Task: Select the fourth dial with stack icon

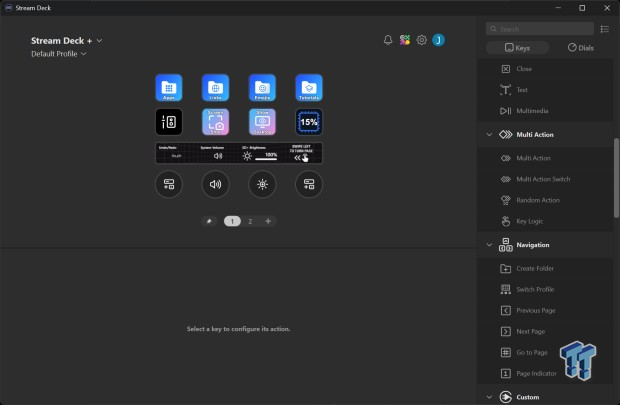Action: tap(309, 184)
